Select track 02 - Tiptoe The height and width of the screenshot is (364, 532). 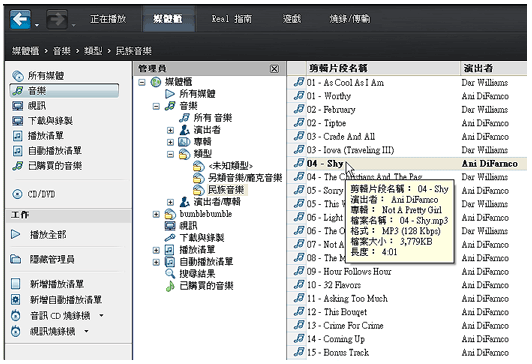point(326,123)
